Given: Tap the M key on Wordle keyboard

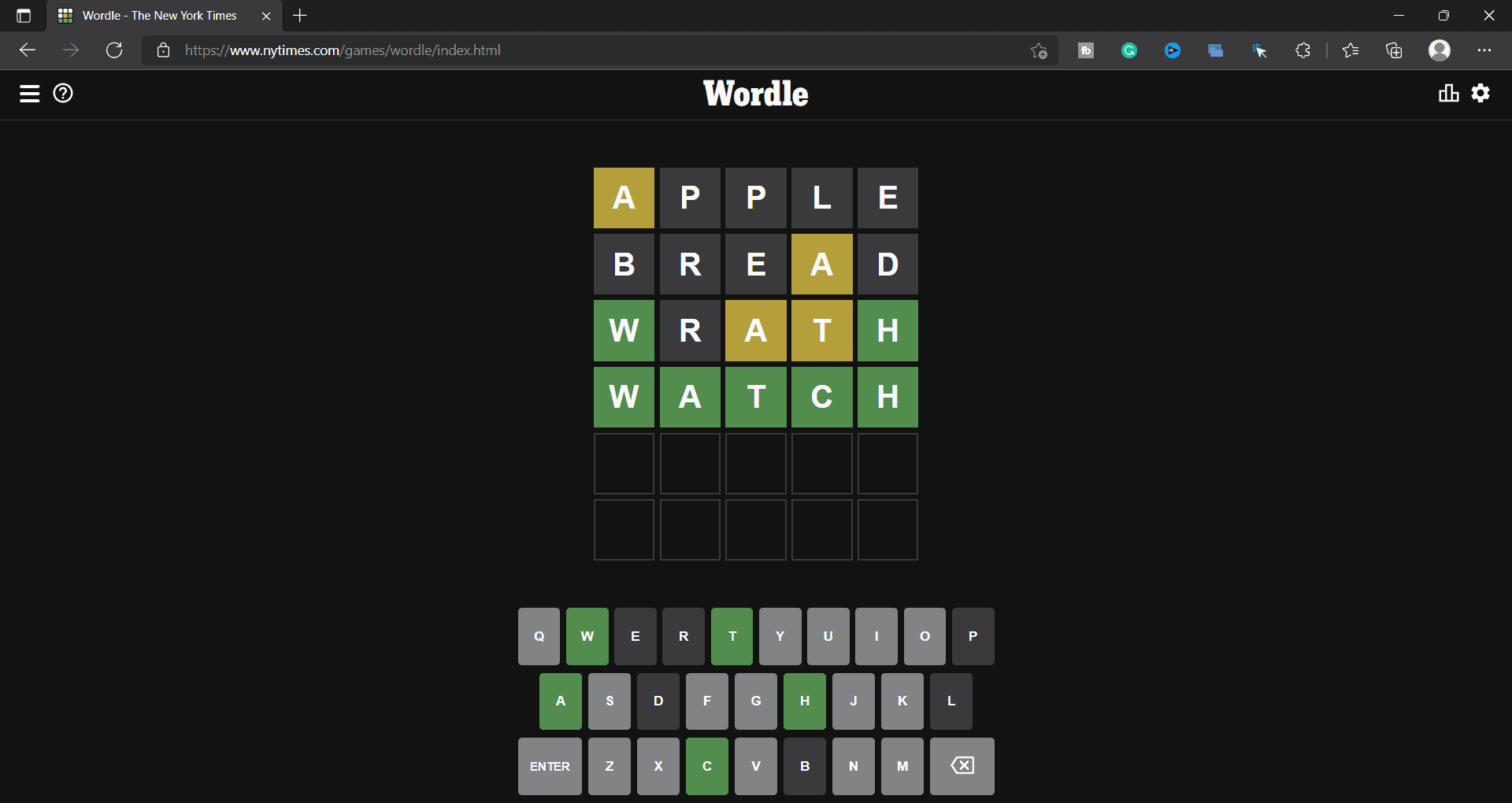Looking at the screenshot, I should click(x=902, y=766).
